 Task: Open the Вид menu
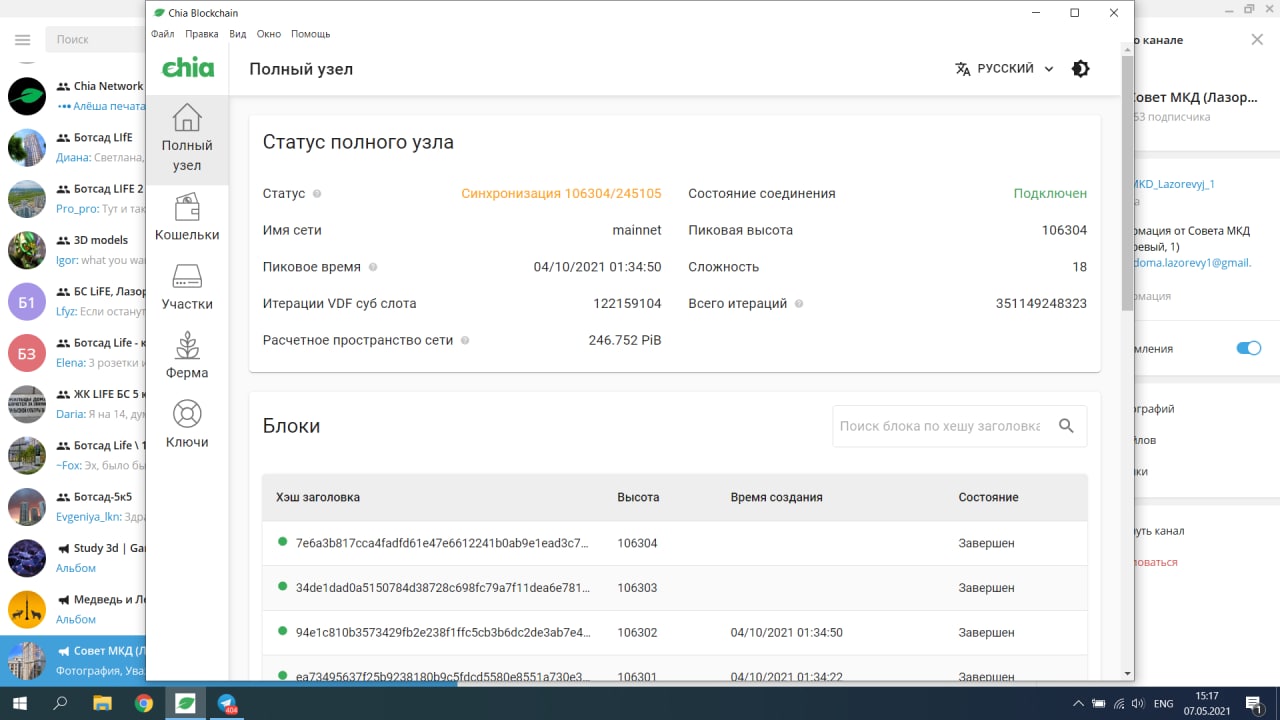pyautogui.click(x=238, y=34)
